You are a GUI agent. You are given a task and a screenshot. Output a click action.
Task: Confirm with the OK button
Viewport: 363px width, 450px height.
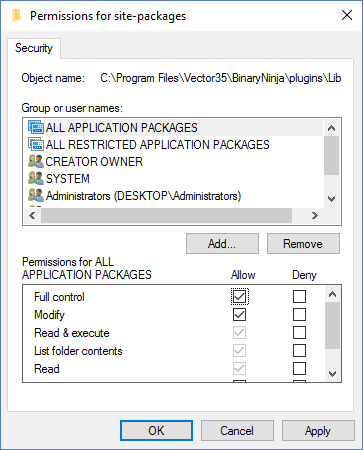coord(156,430)
